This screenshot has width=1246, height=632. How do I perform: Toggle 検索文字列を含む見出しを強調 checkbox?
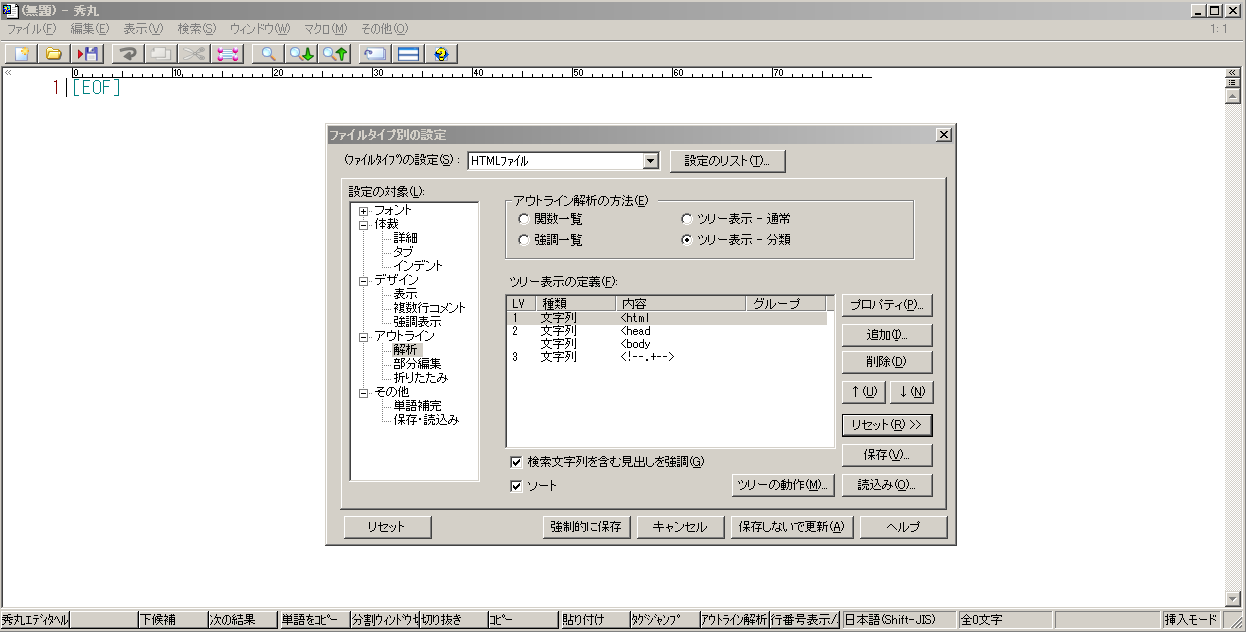coord(606,462)
